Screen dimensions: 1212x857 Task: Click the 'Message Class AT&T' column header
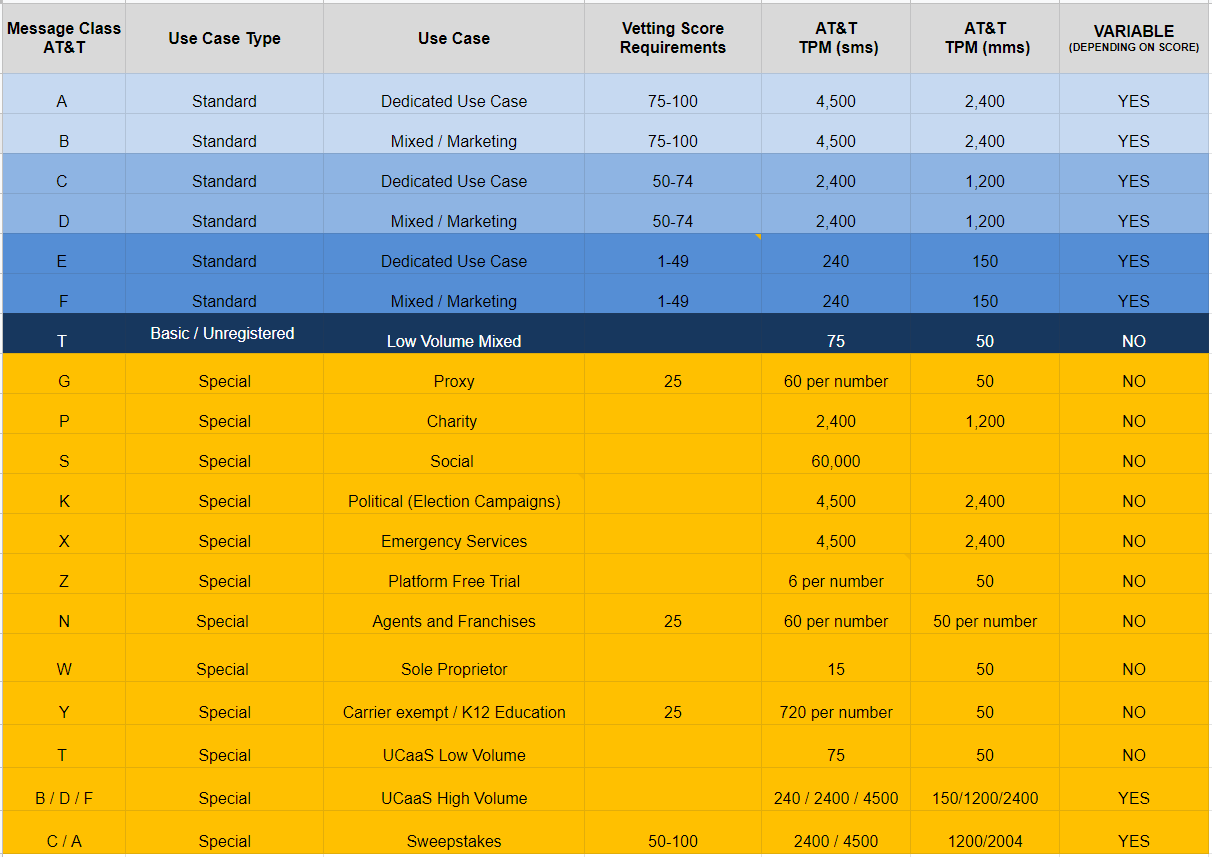pyautogui.click(x=64, y=38)
